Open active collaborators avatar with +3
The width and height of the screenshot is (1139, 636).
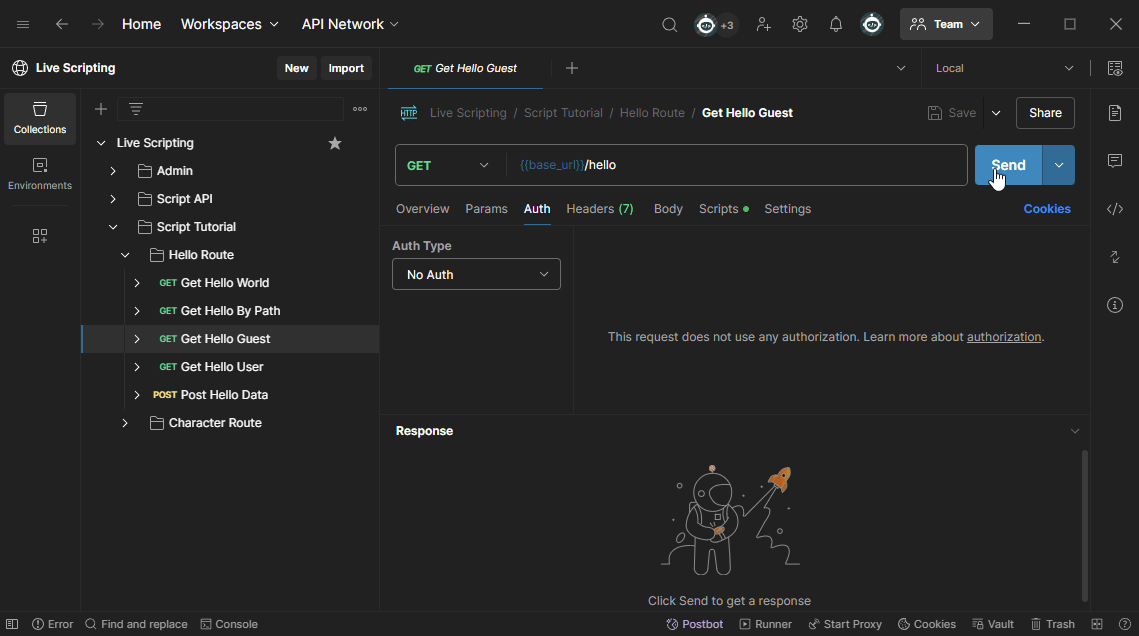[715, 25]
